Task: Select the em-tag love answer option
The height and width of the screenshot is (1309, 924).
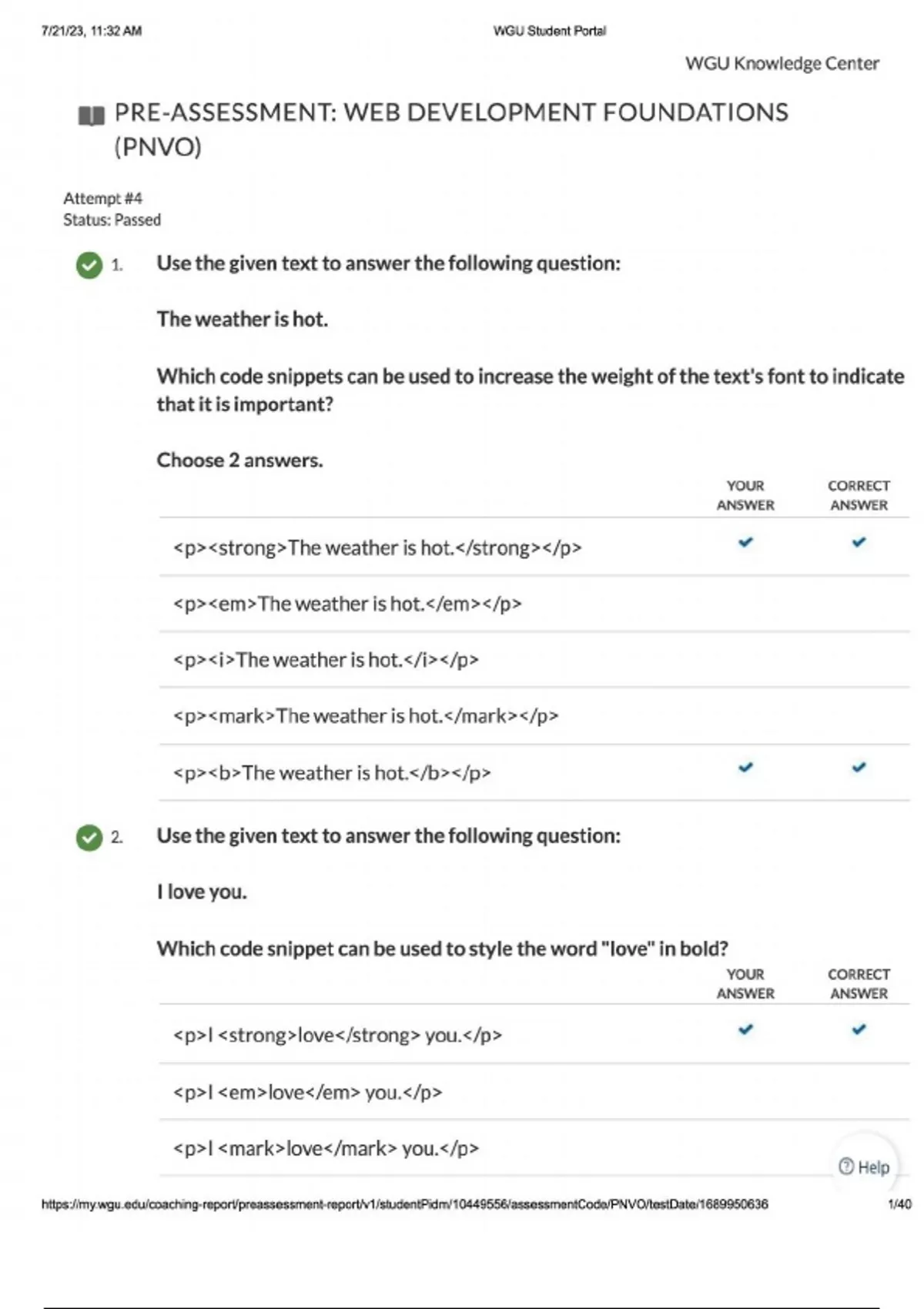Action: (x=307, y=1093)
